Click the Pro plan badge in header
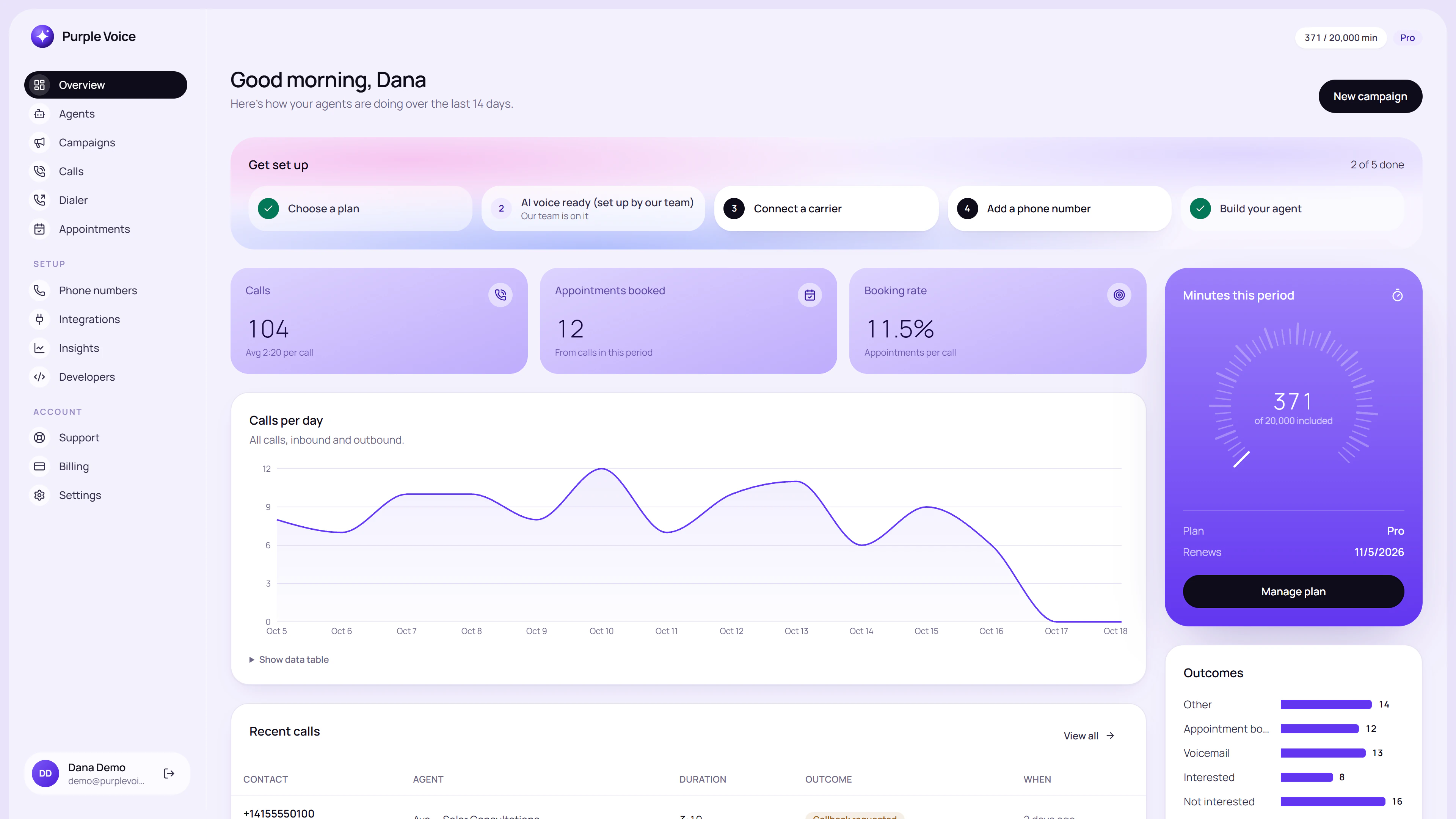 coord(1407,38)
